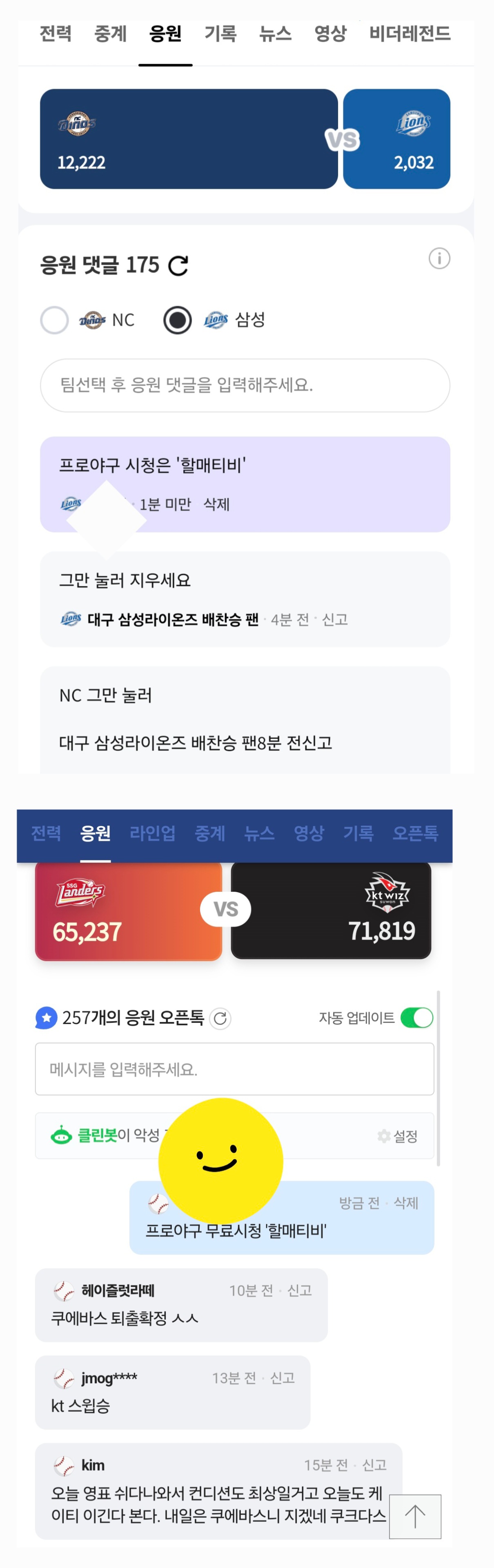
Task: Click the 응원 댓글 input field
Action: [x=245, y=385]
